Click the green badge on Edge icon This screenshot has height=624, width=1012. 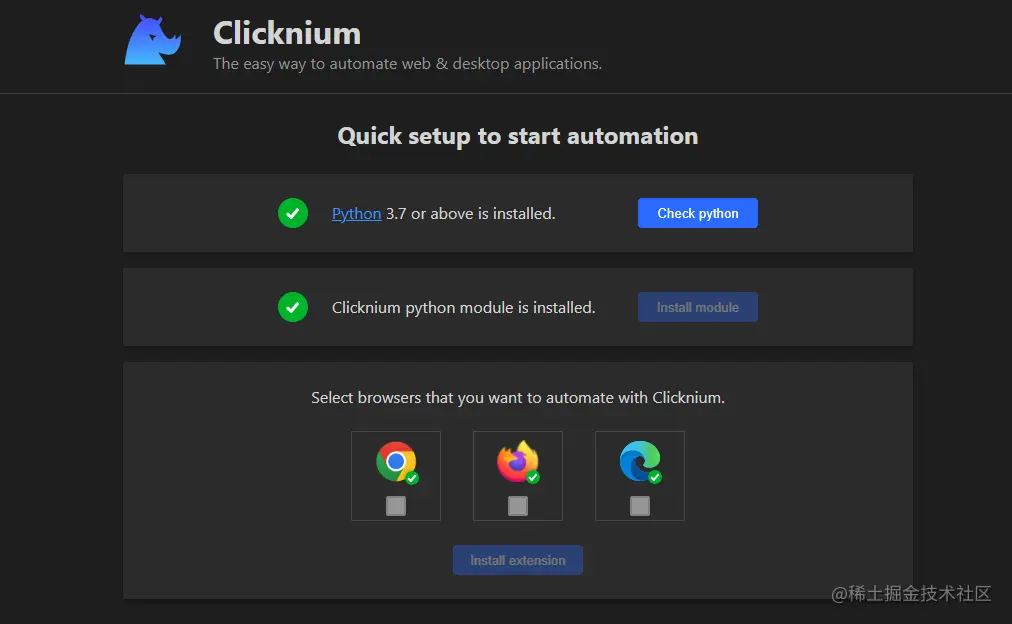pos(655,478)
